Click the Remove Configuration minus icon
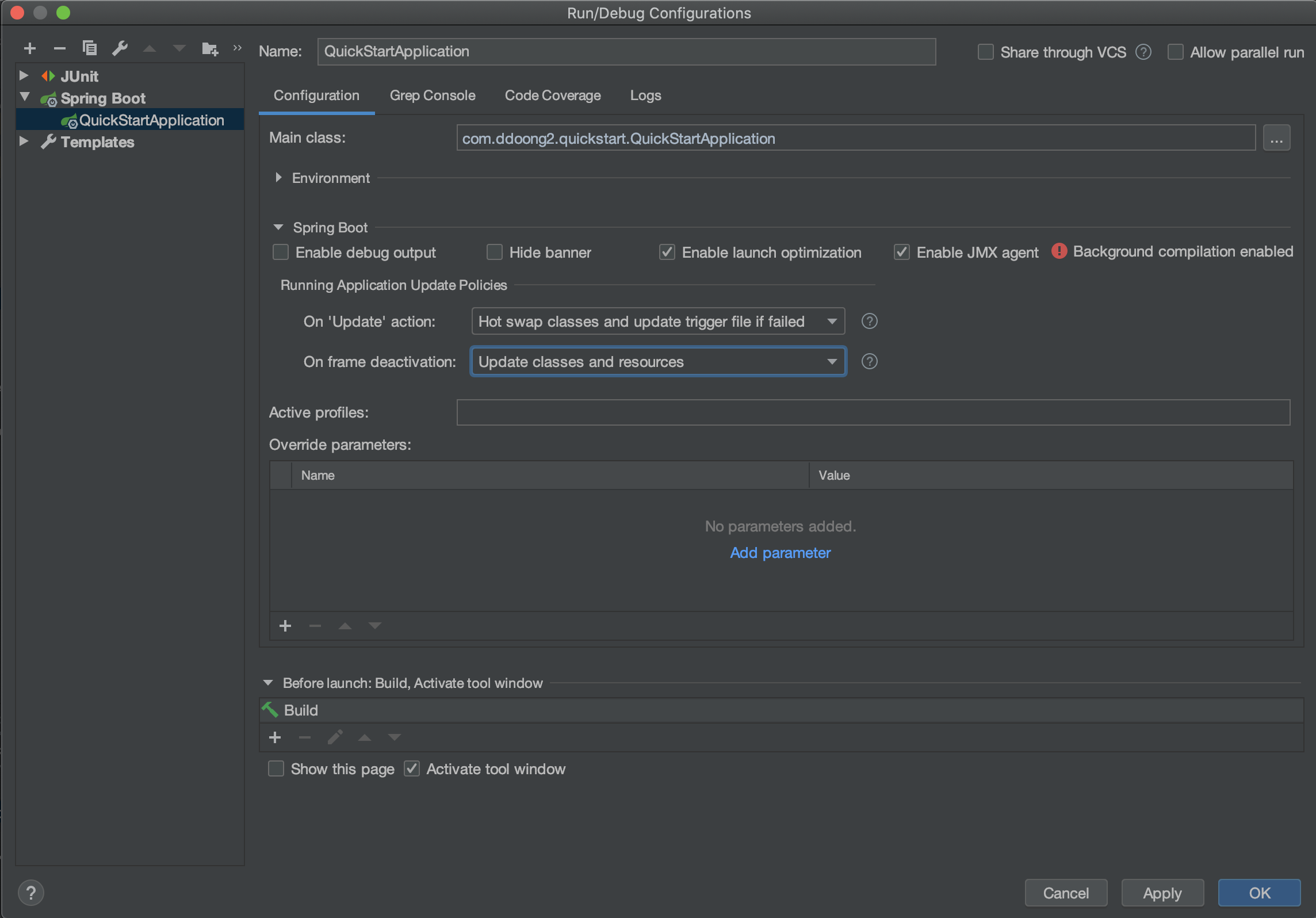The width and height of the screenshot is (1316, 918). [60, 49]
